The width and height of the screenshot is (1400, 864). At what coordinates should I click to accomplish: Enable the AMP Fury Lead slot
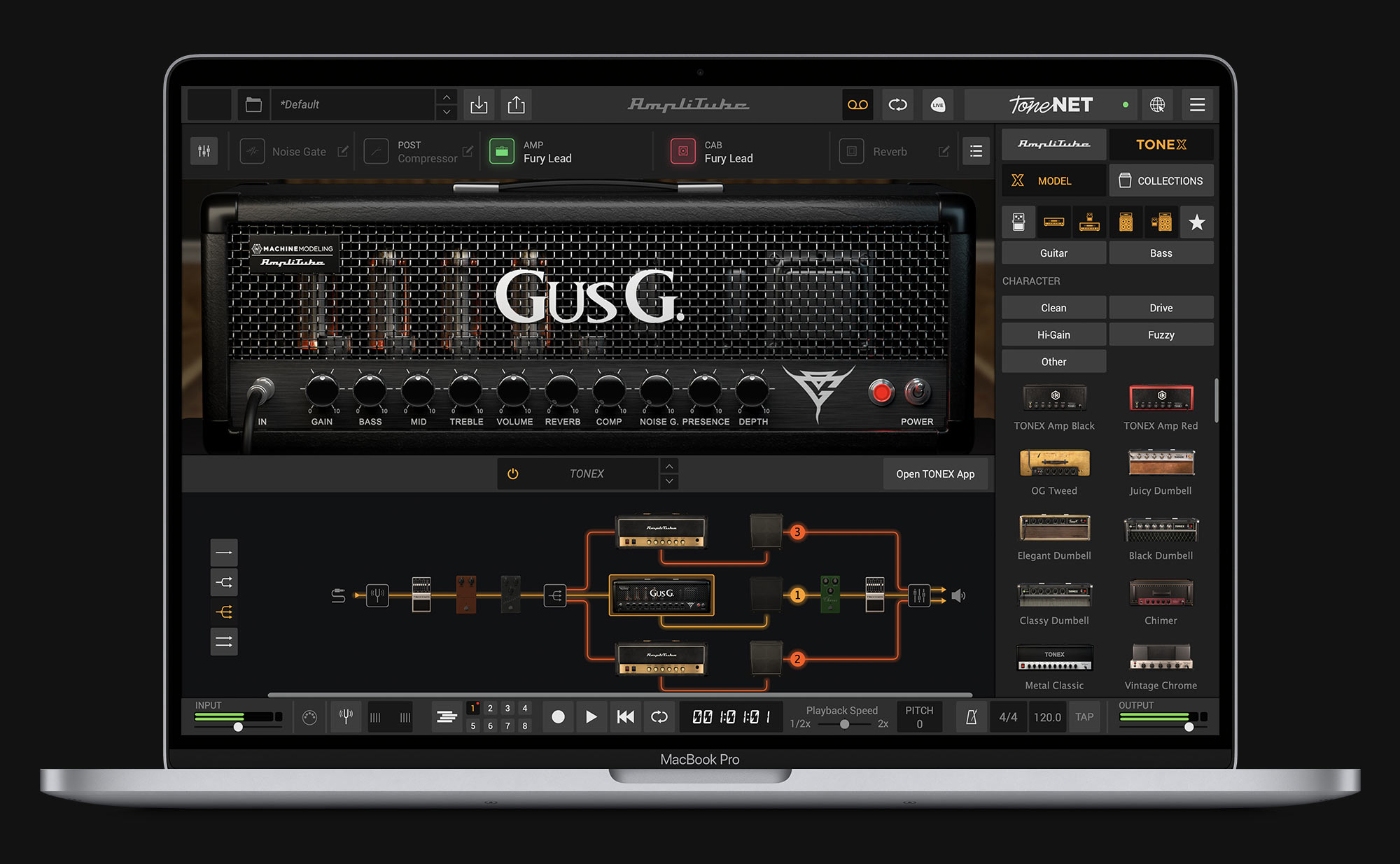click(x=502, y=151)
